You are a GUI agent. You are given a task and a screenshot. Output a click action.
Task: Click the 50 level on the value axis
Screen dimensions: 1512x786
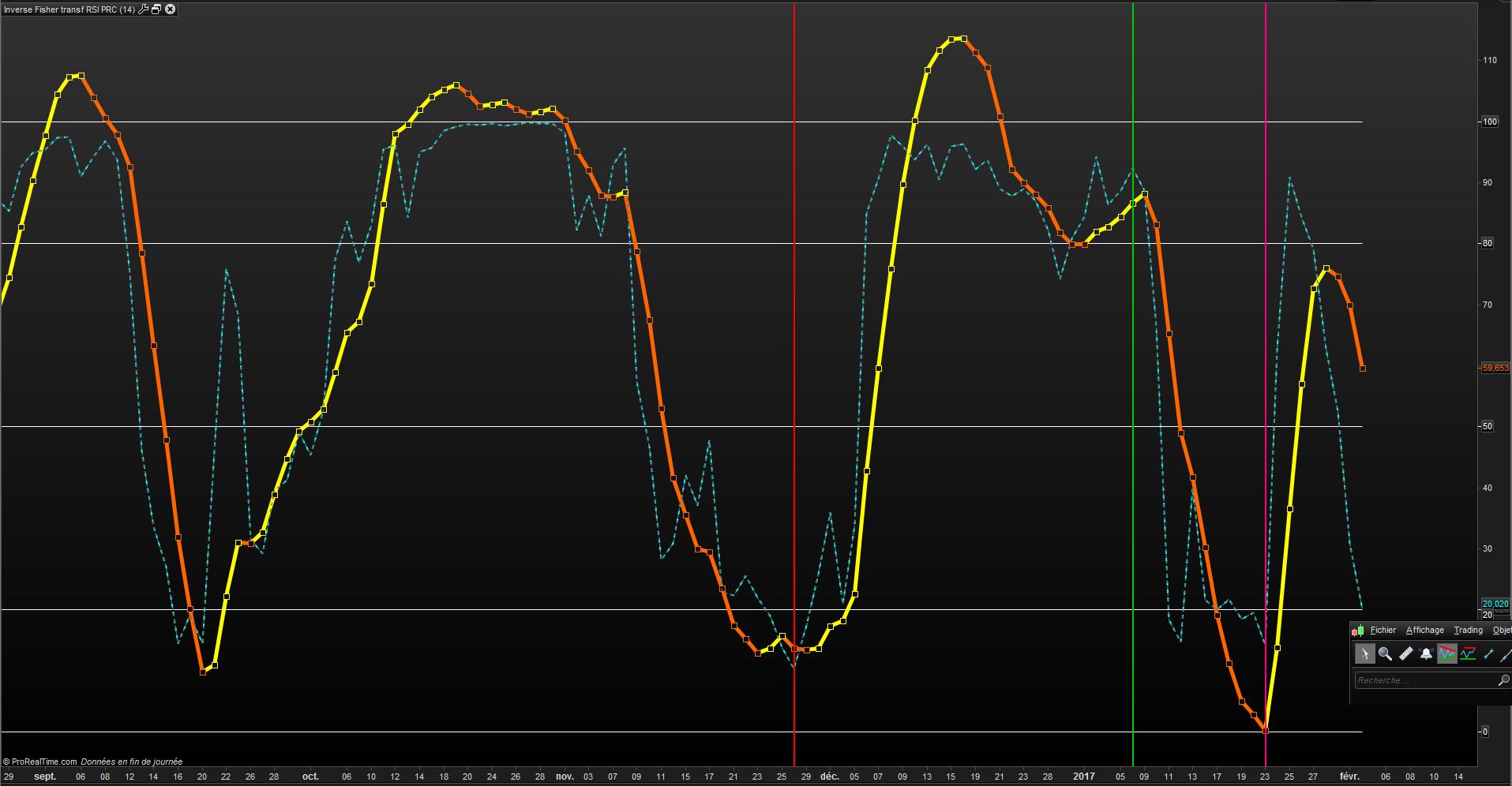1488,426
